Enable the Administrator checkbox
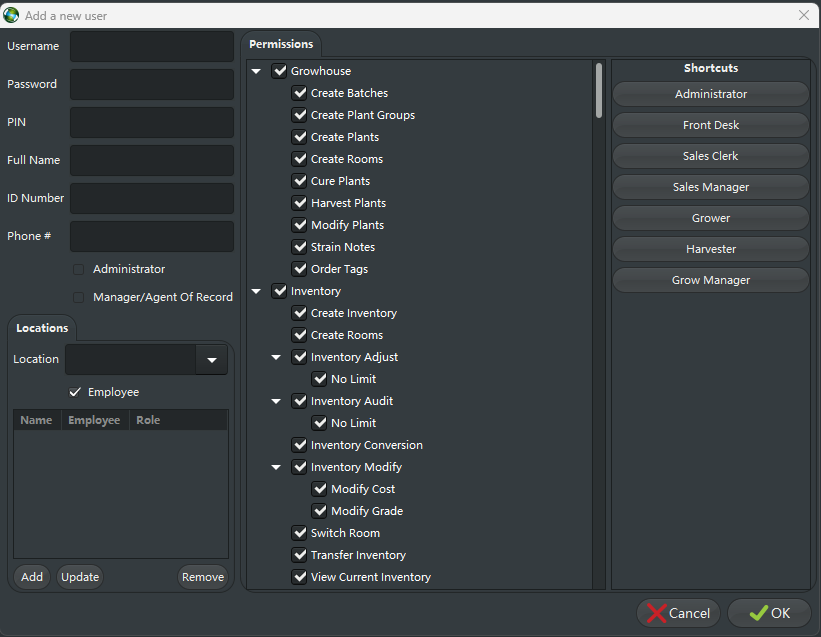821x637 pixels. click(x=79, y=269)
